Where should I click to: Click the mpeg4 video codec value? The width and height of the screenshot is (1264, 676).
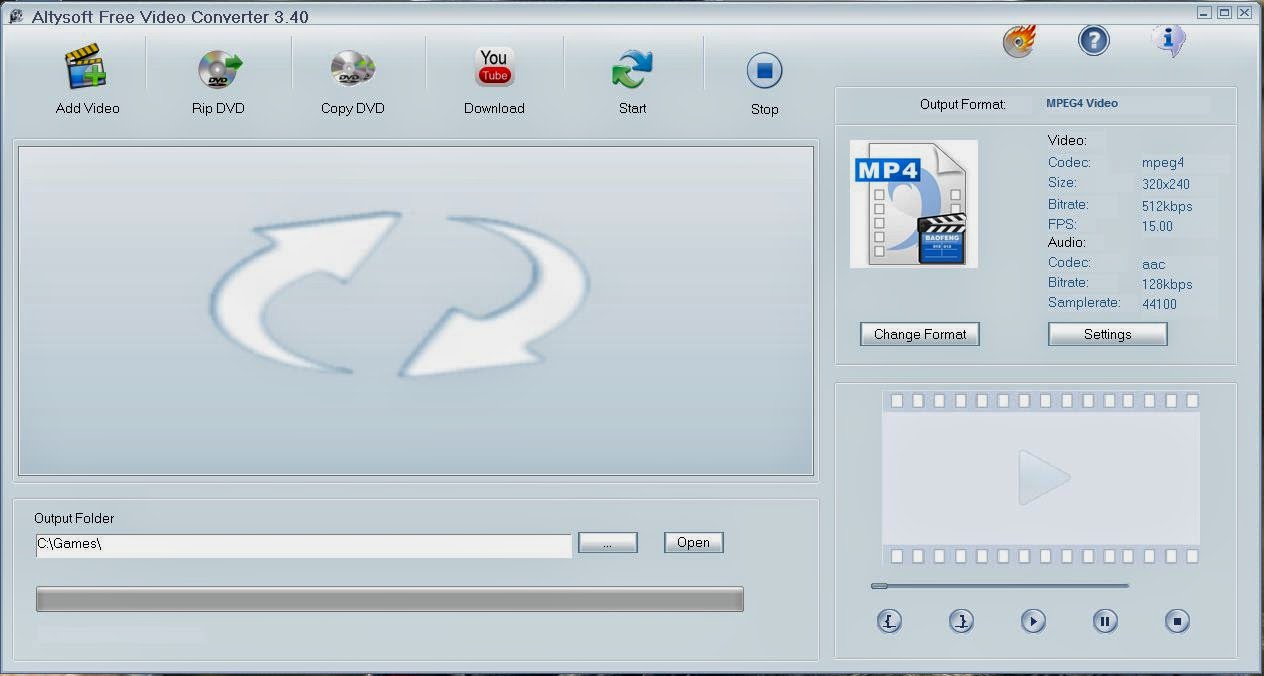click(x=1163, y=162)
